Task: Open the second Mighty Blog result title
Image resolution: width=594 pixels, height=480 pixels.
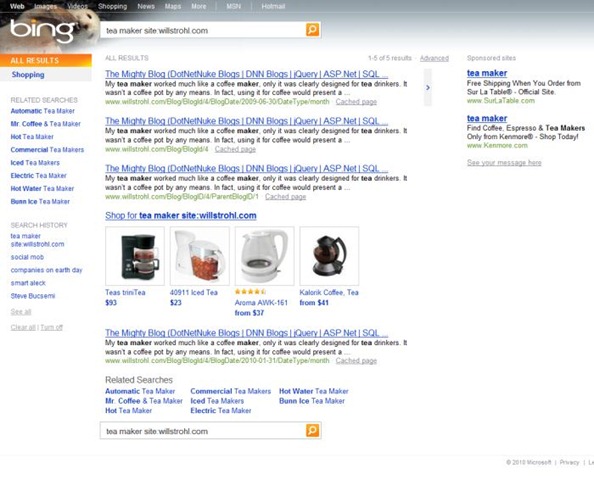Action: (247, 121)
